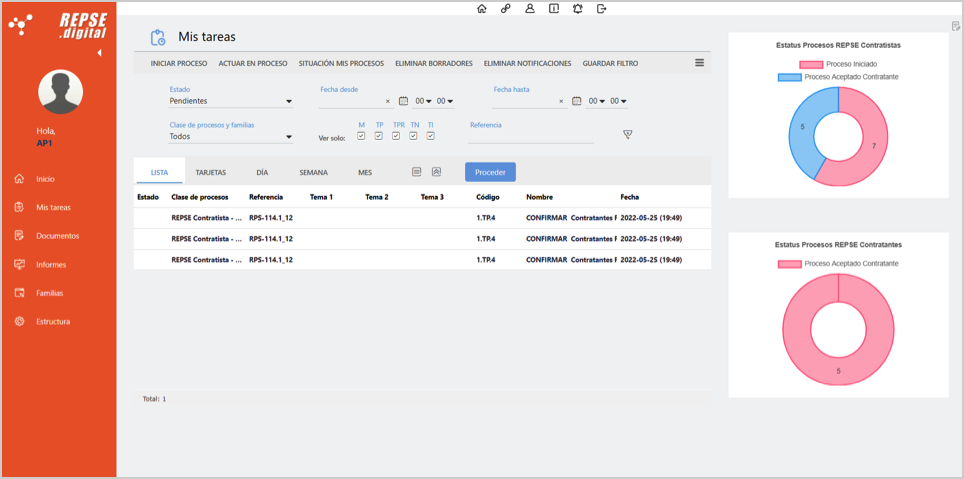Click the Documentos icon in sidebar
Viewport: 964px width, 479px height.
click(x=19, y=236)
